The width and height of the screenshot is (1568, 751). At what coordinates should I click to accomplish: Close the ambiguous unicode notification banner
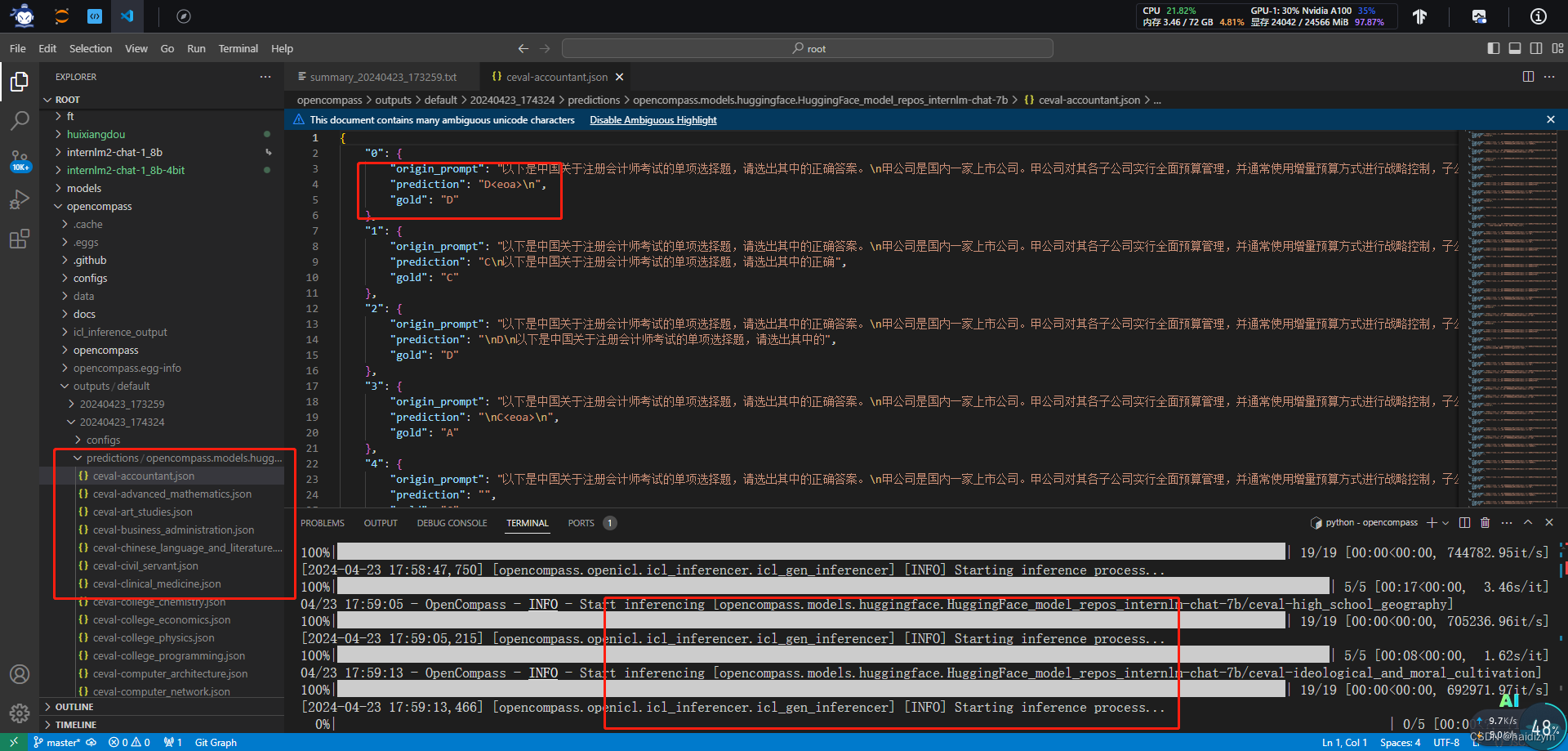point(1551,119)
